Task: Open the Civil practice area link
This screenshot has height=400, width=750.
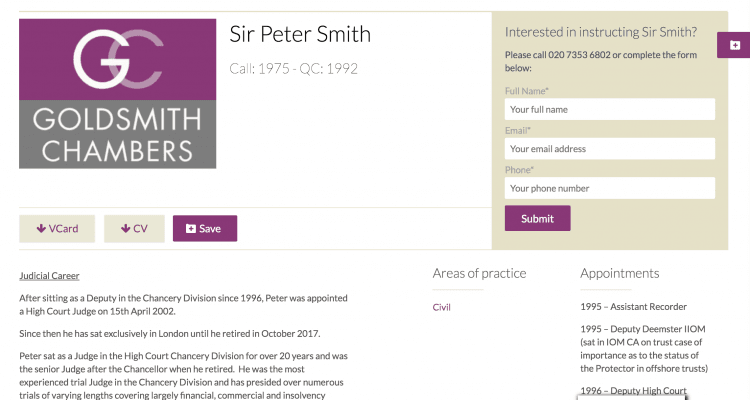Action: pos(441,307)
